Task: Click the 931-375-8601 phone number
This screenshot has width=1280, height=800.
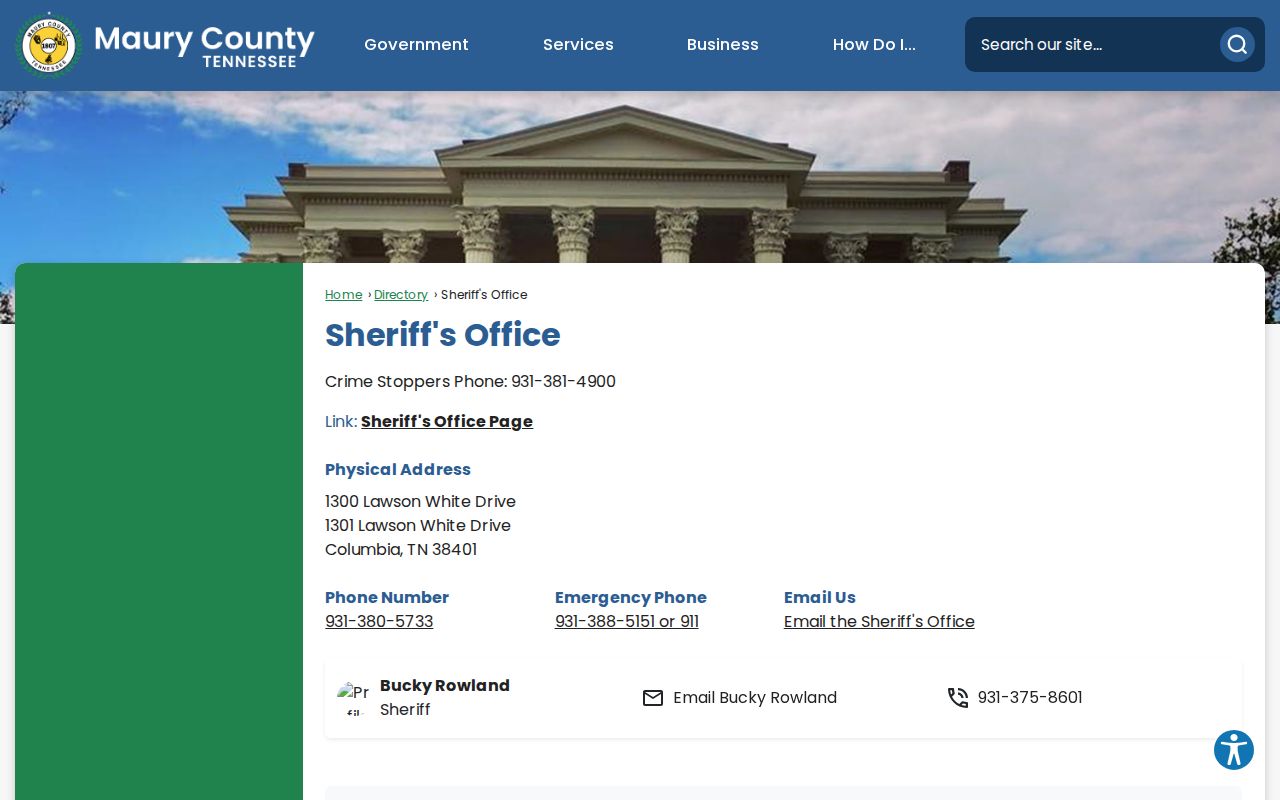Action: [1030, 698]
